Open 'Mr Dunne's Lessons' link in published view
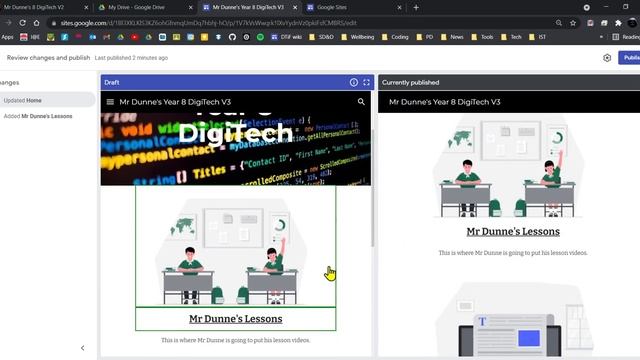 click(x=513, y=231)
